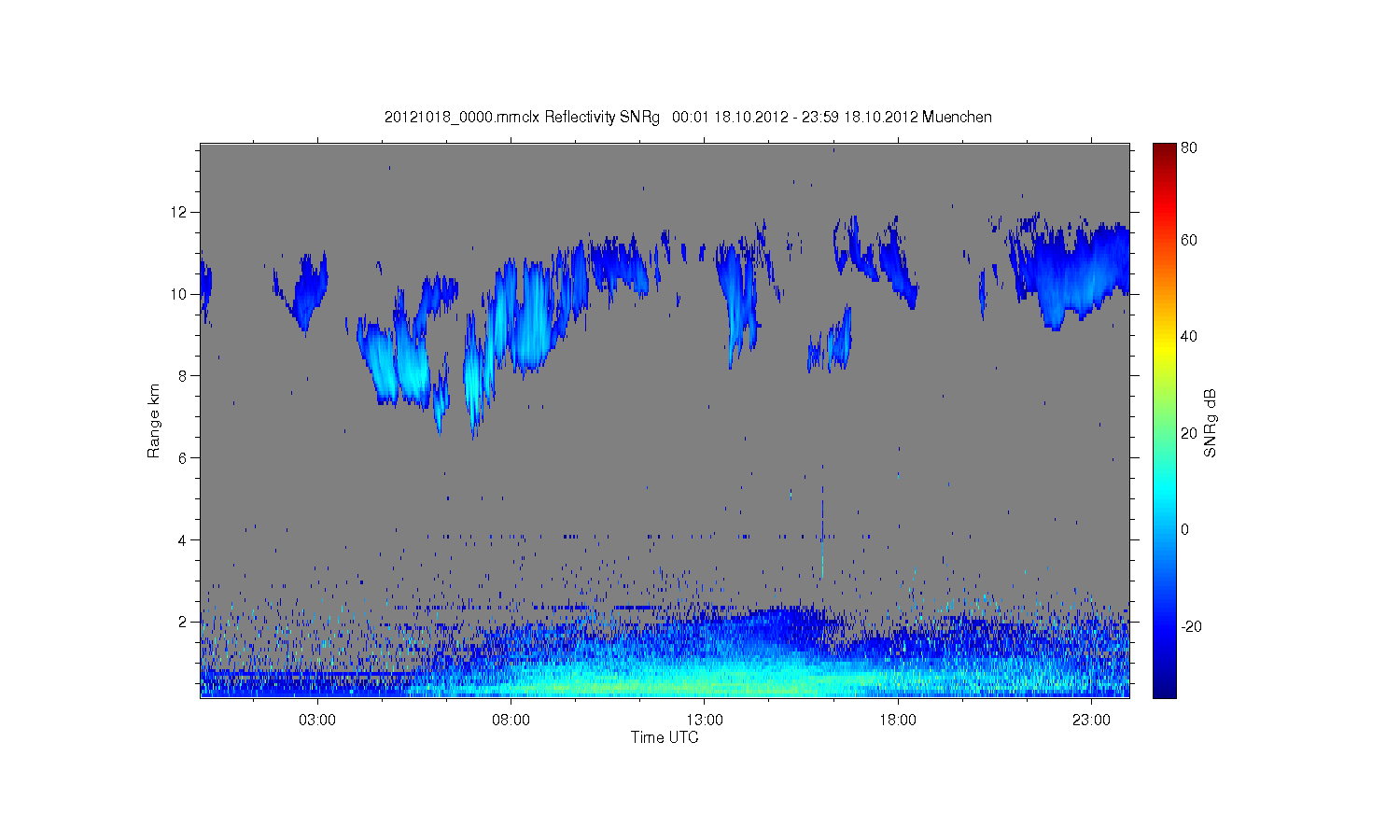Click the 08:00 time tick label
1400x840 pixels.
point(511,721)
